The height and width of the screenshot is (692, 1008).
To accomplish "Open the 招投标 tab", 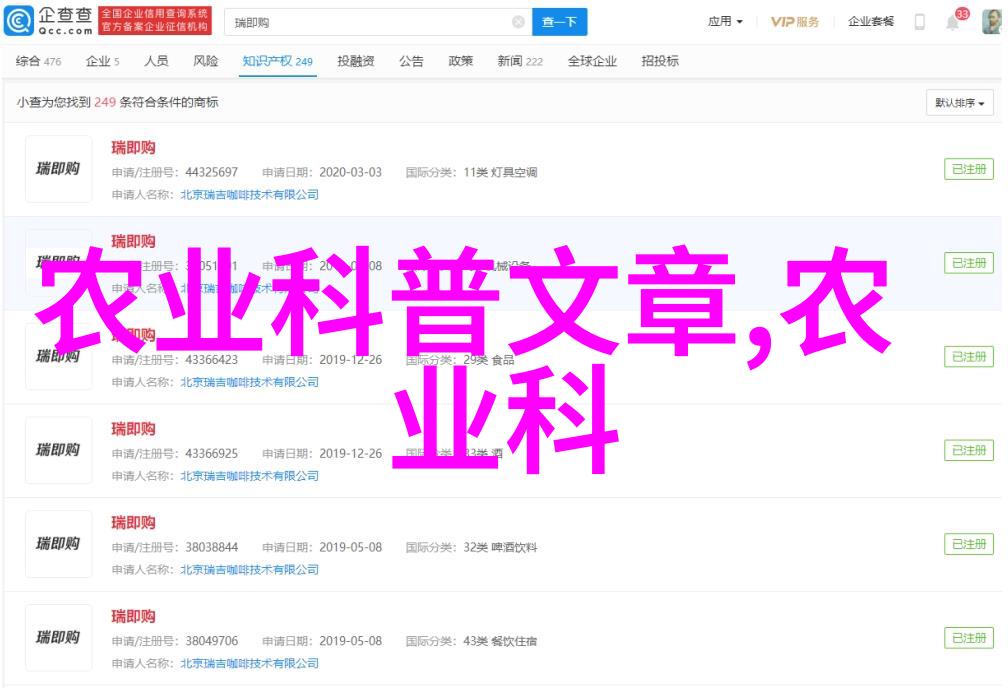I will coord(660,61).
